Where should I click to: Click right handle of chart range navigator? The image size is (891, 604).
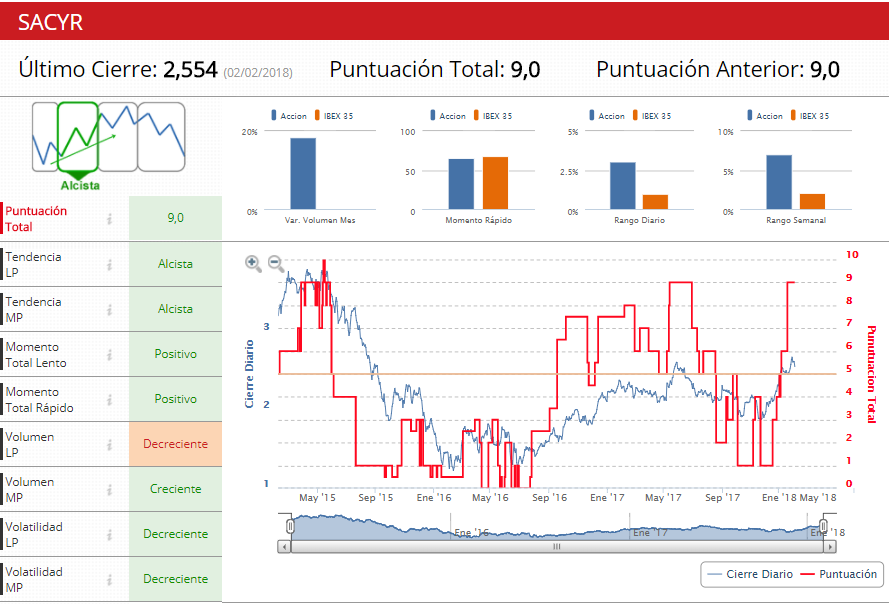(823, 526)
